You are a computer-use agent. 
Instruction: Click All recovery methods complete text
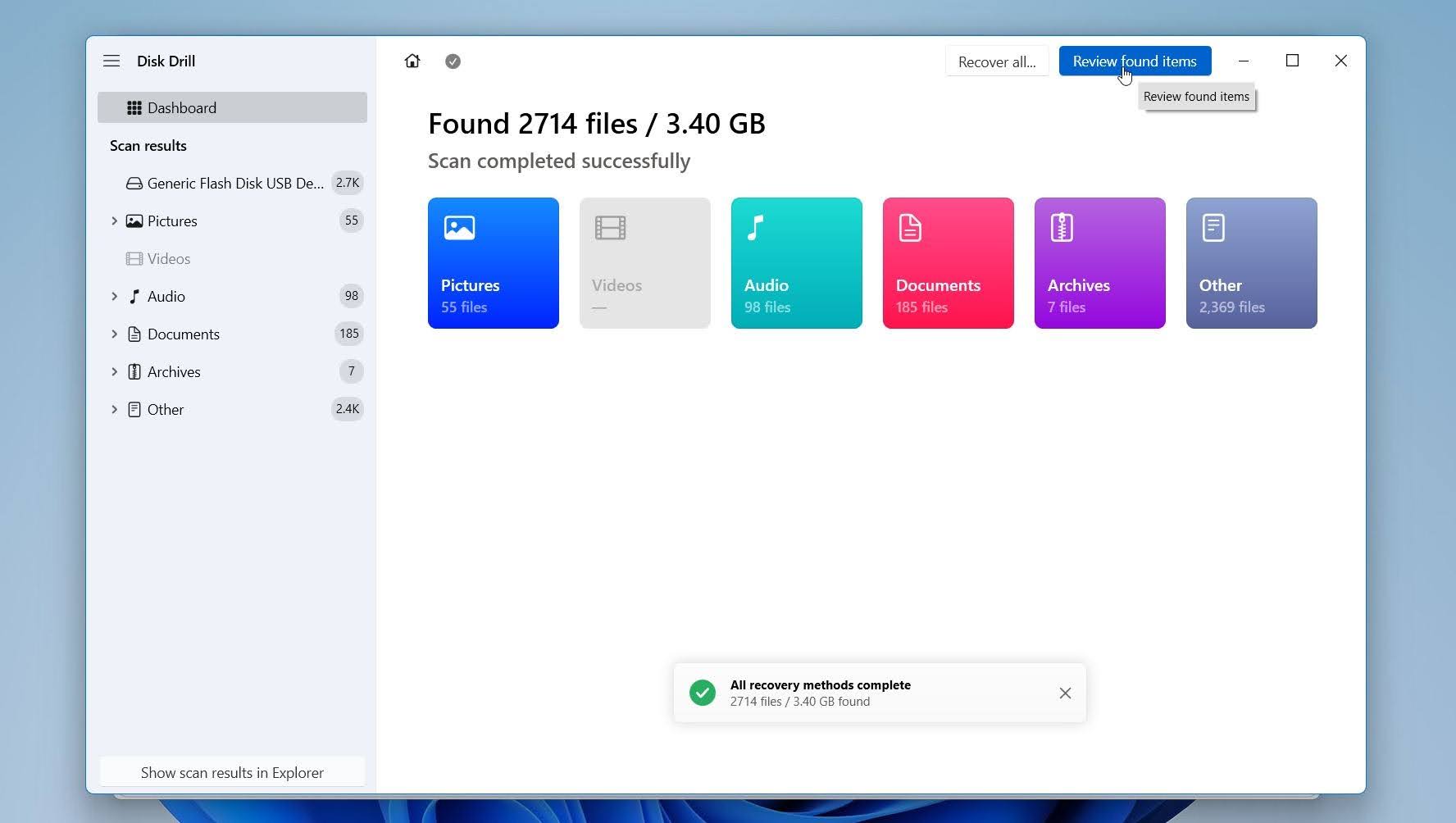coord(821,684)
